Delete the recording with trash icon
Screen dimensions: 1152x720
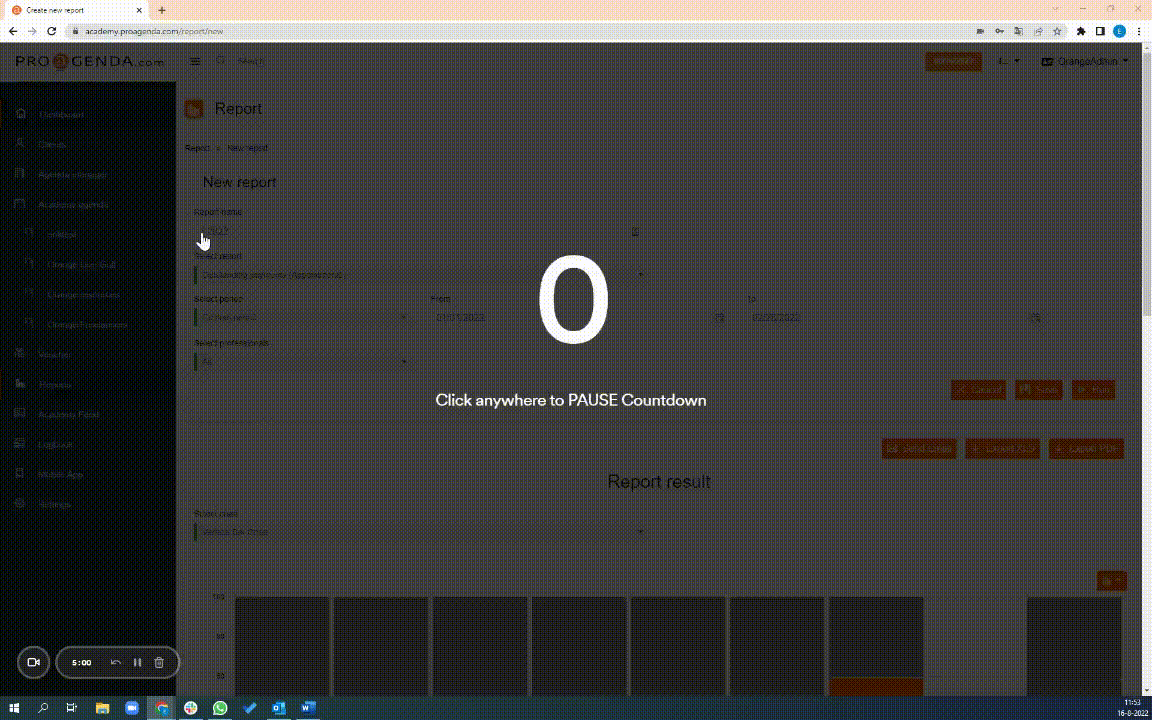coord(159,662)
